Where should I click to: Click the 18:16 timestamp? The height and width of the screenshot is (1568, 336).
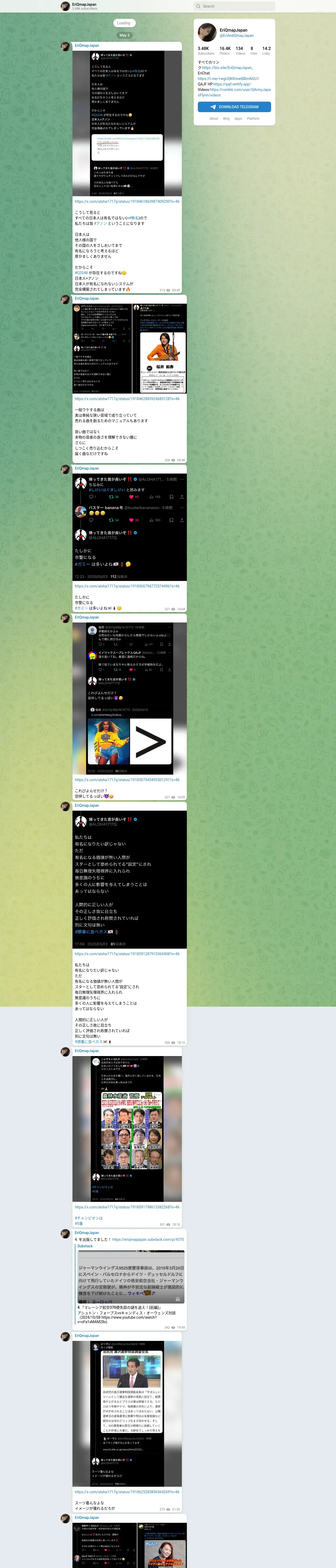(181, 1042)
